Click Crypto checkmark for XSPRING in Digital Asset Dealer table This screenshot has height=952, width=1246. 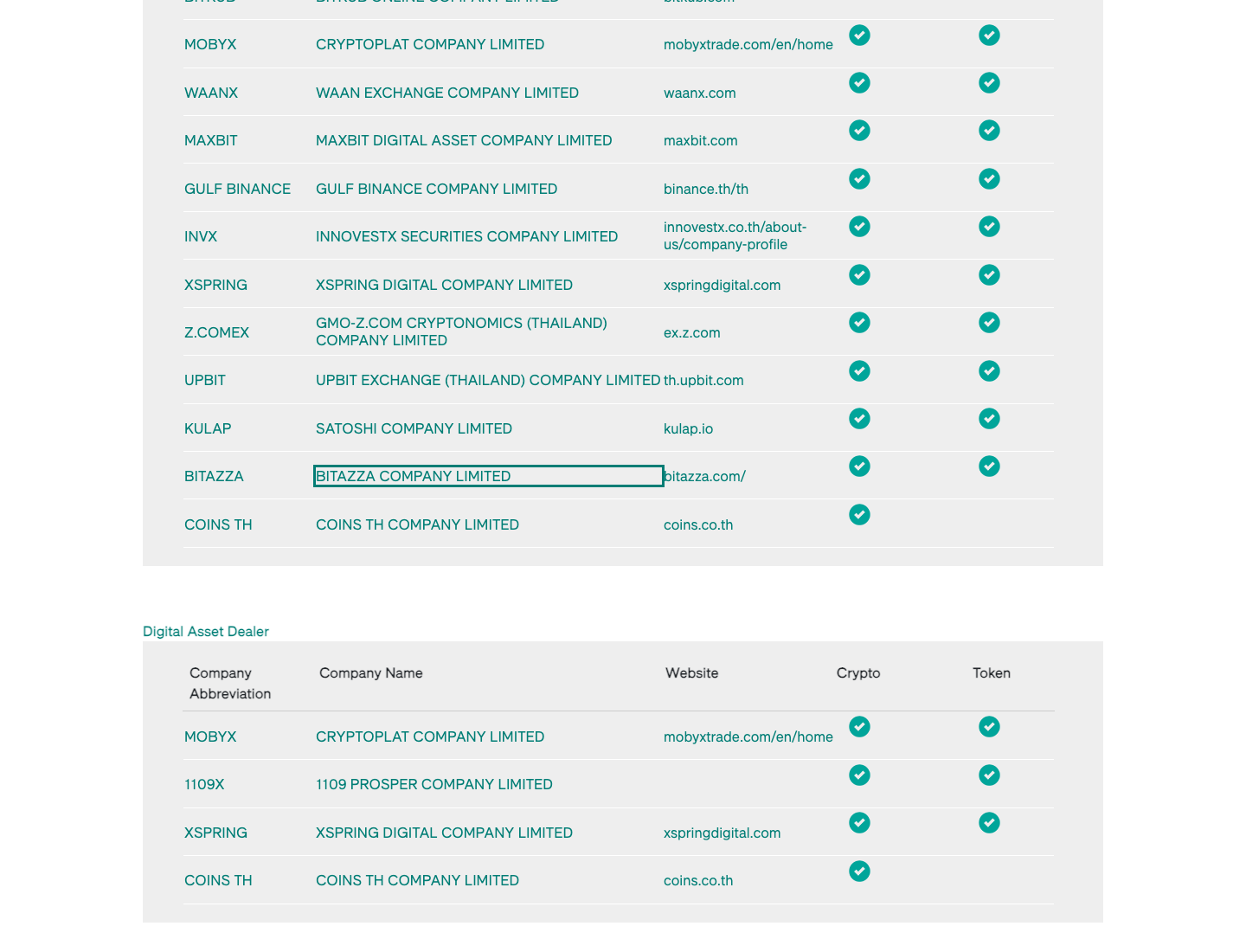click(x=859, y=823)
